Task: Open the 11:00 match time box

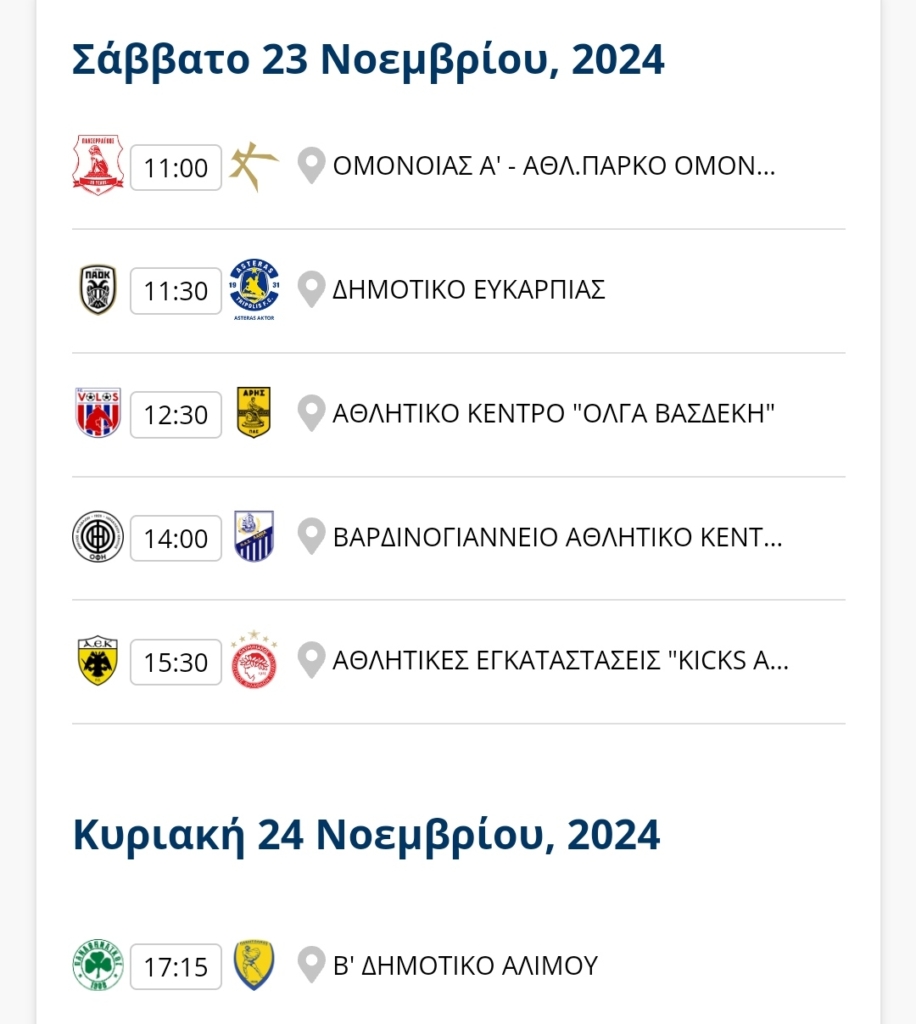Action: point(176,168)
